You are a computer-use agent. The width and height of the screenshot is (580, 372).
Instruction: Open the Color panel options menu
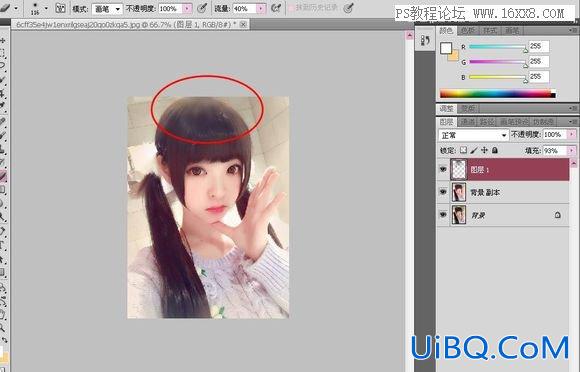[573, 30]
